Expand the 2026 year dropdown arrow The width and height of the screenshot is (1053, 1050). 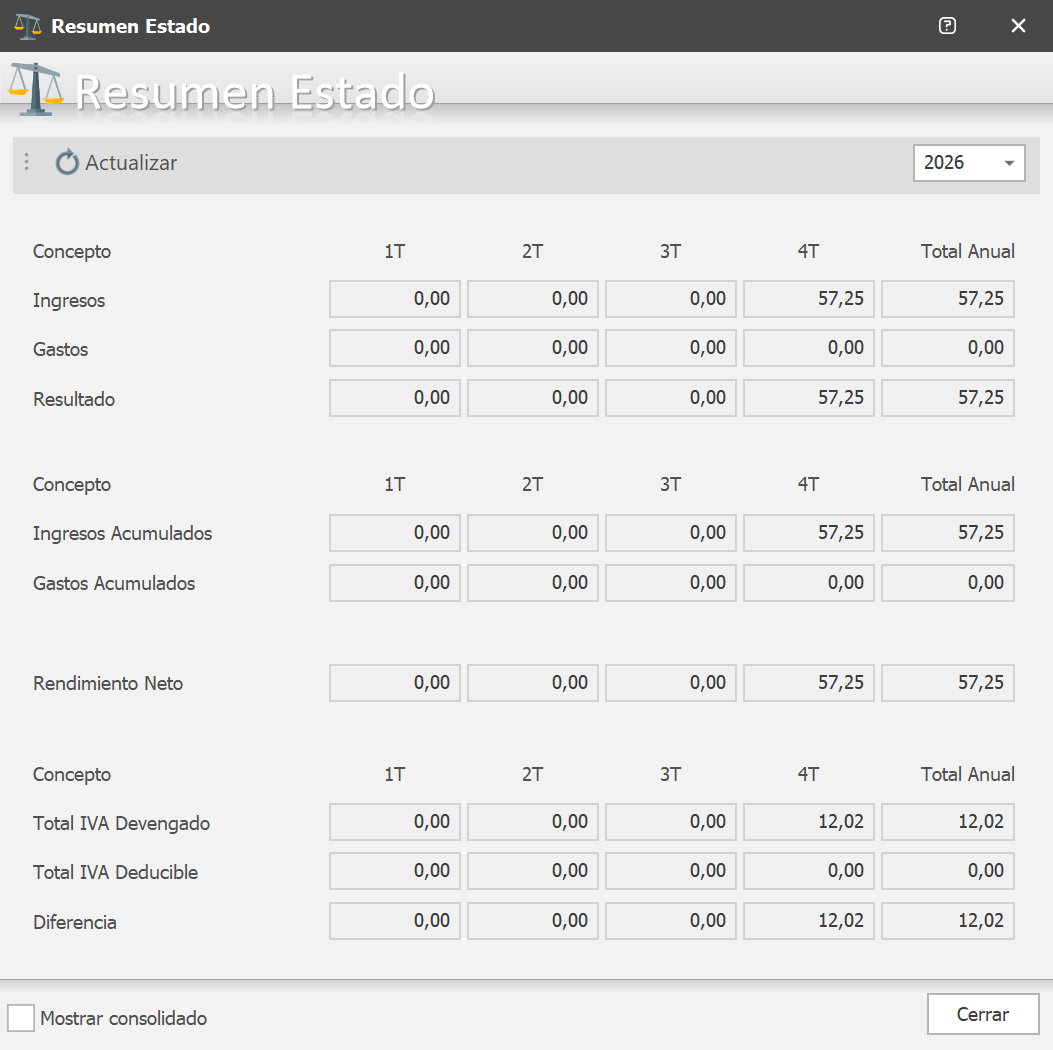[1009, 163]
